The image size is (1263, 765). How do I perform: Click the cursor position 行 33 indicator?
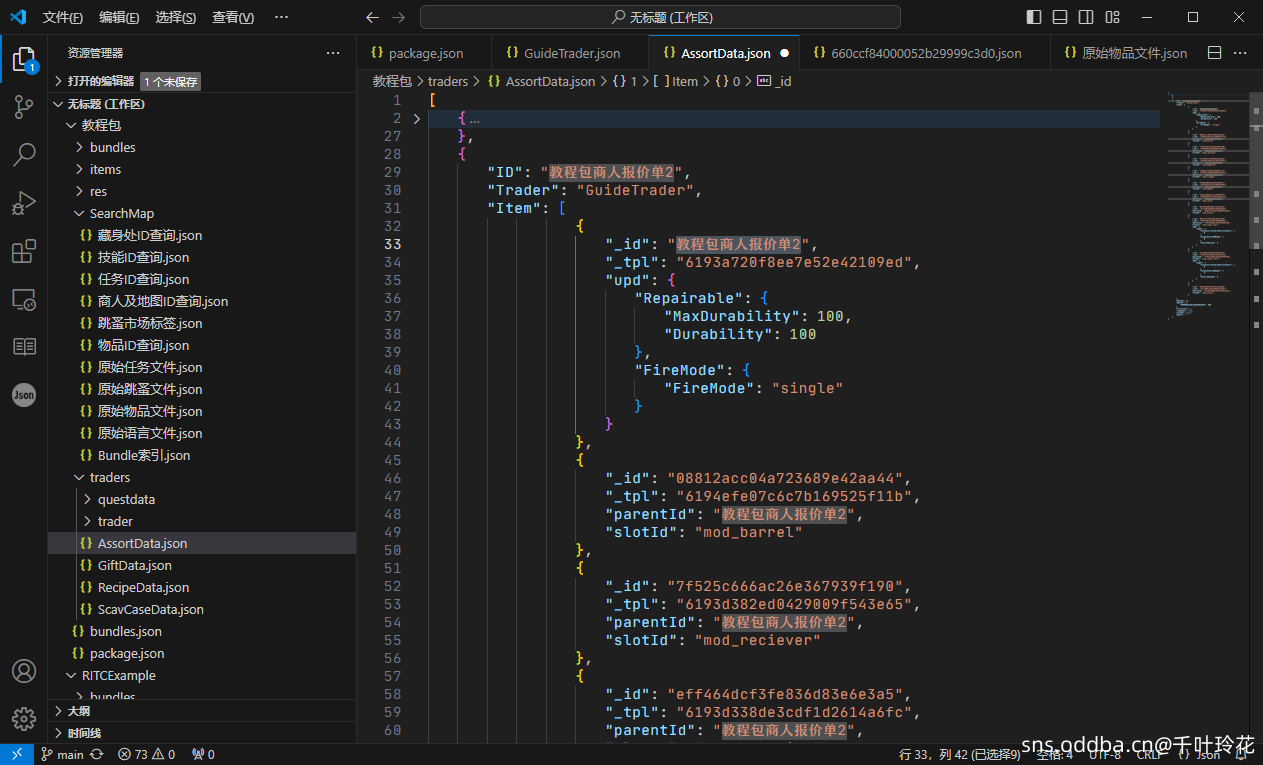click(960, 755)
